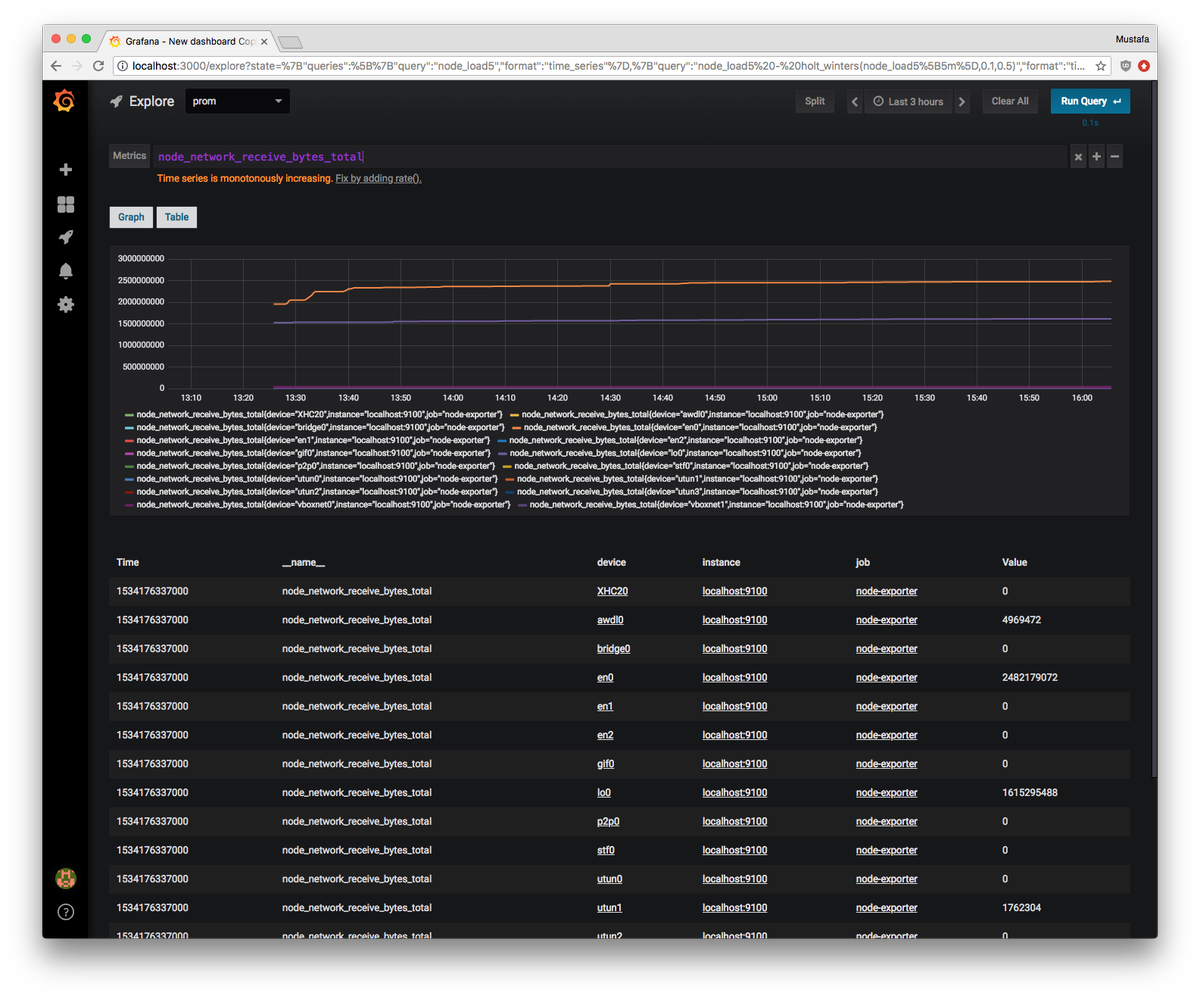Click the stf0 device link
The width and height of the screenshot is (1200, 999).
tap(605, 850)
